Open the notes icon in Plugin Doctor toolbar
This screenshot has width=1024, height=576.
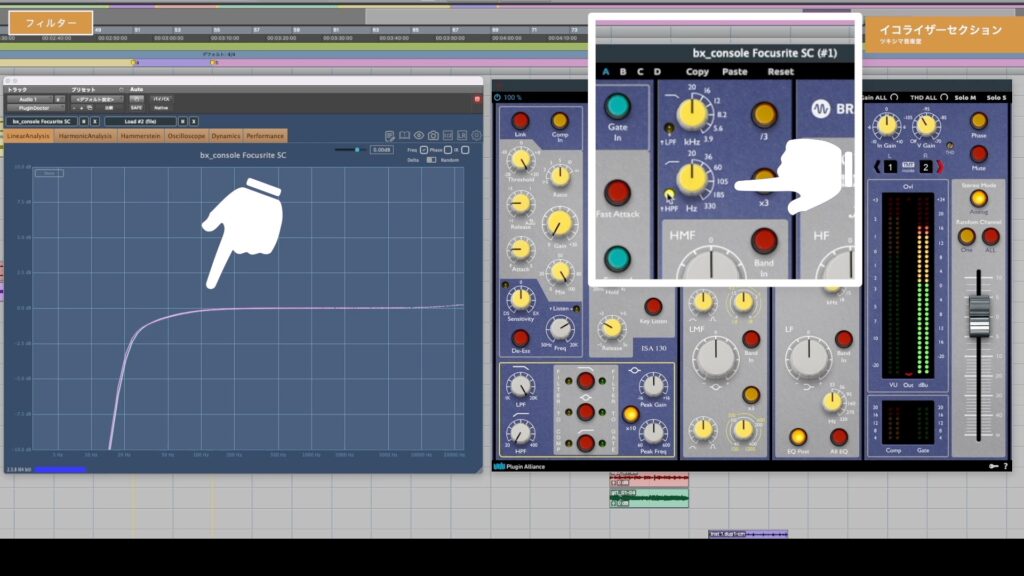(390, 136)
